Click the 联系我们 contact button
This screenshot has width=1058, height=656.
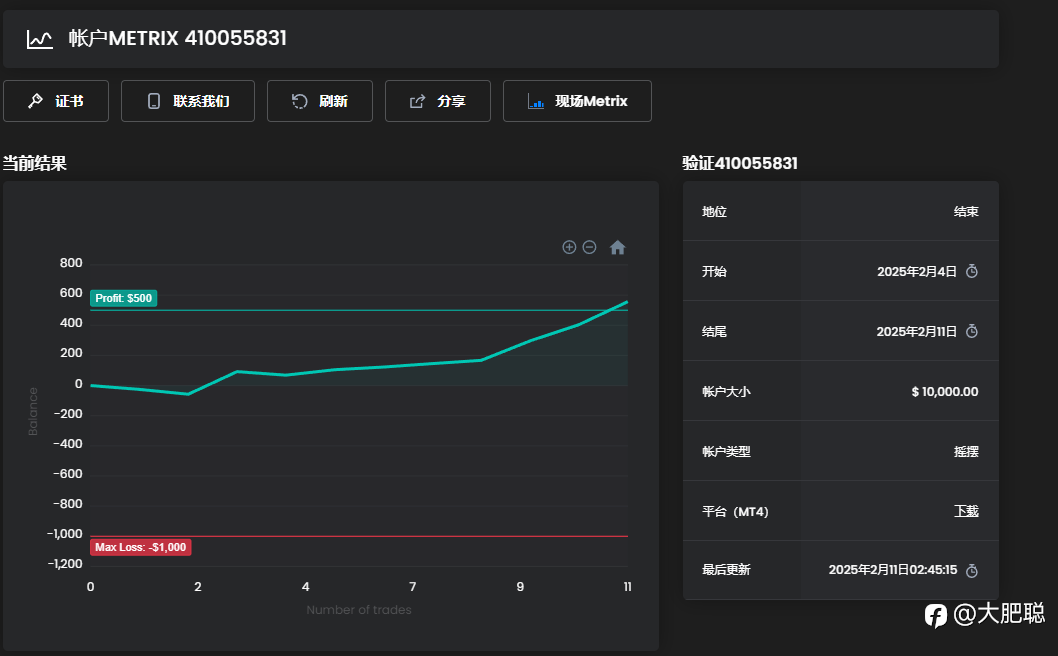[x=188, y=101]
